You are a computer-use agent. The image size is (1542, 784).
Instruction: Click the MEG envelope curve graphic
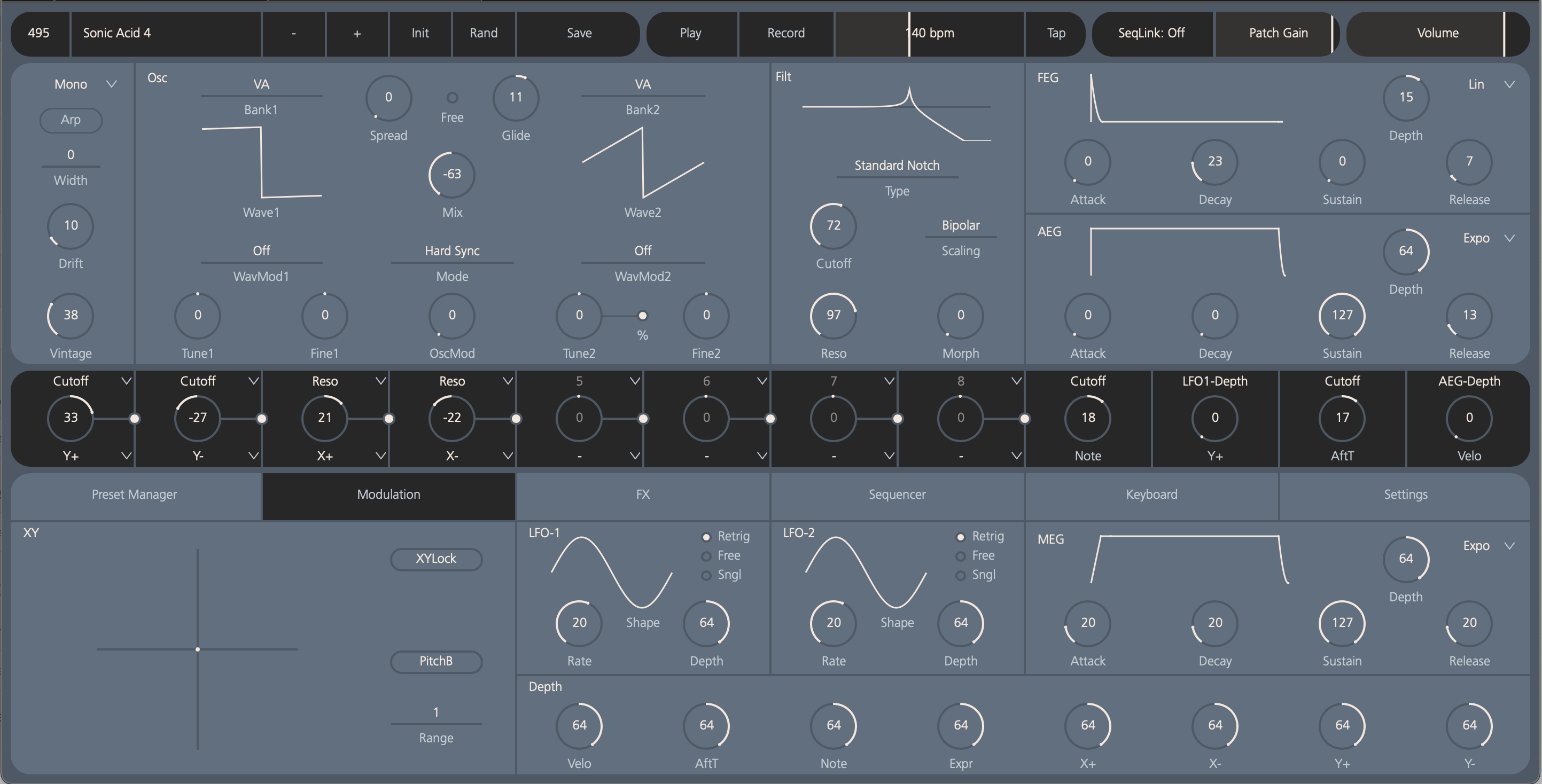point(1189,560)
